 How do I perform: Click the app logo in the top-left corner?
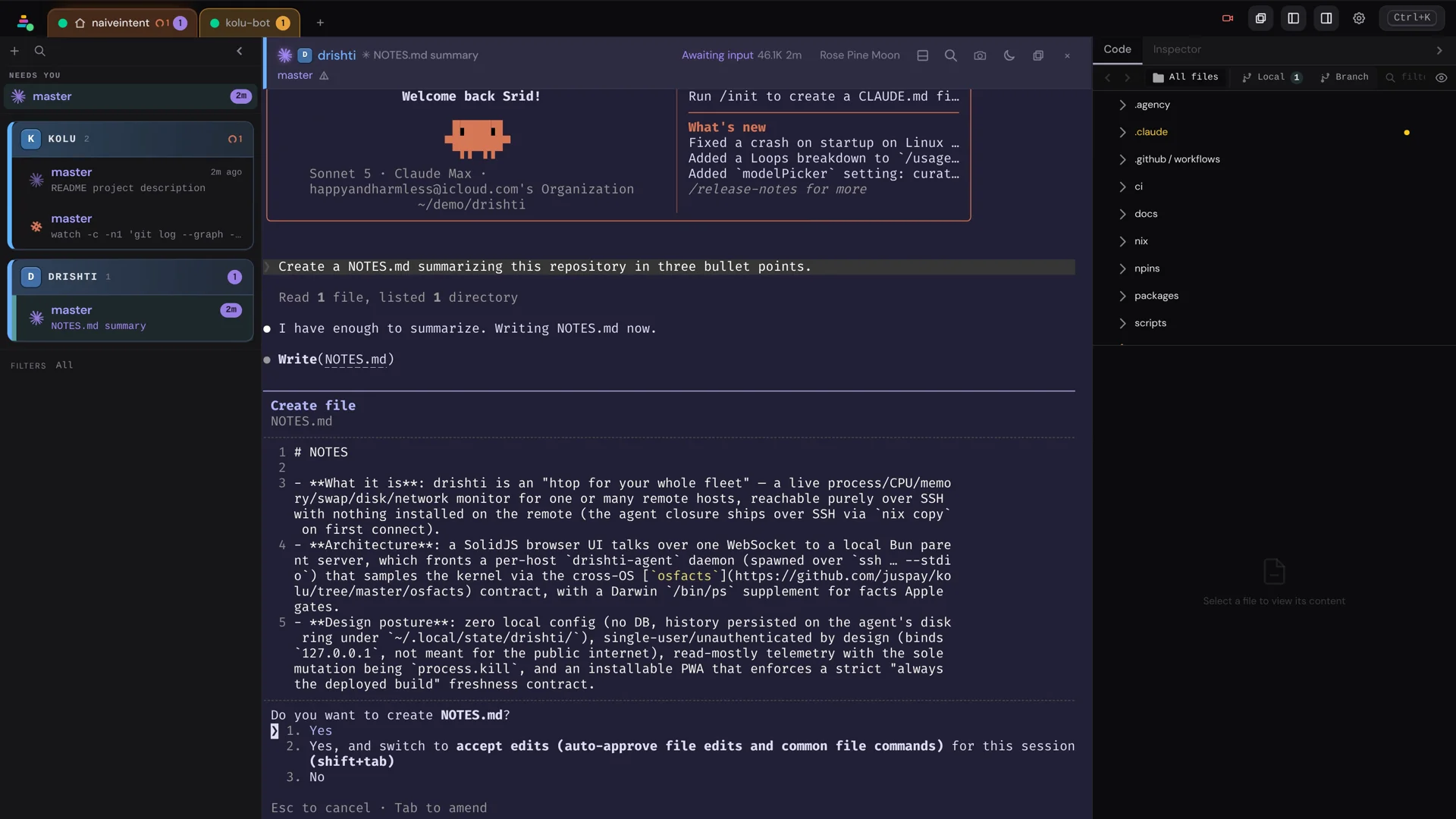coord(24,23)
